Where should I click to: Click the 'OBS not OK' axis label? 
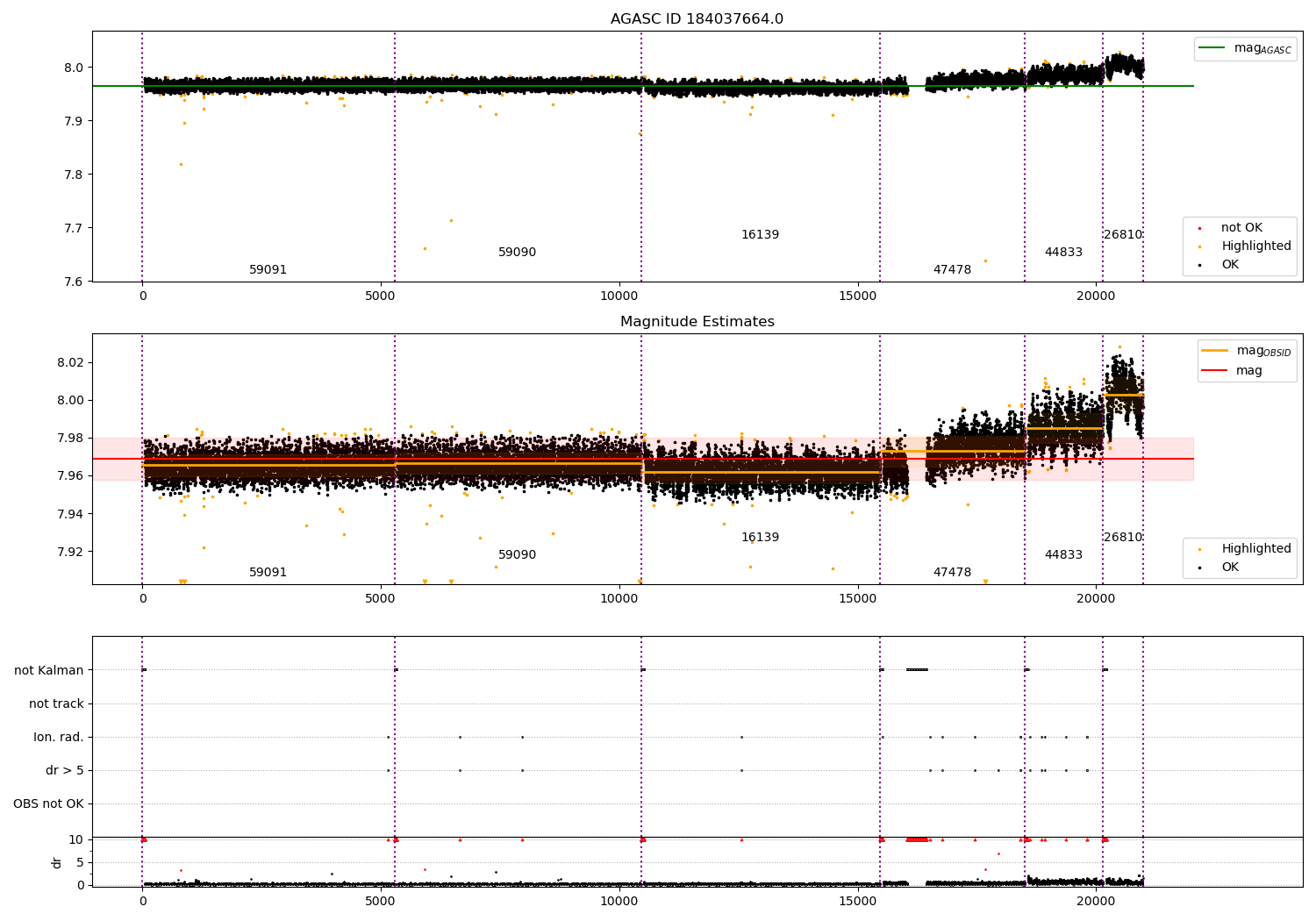point(48,804)
